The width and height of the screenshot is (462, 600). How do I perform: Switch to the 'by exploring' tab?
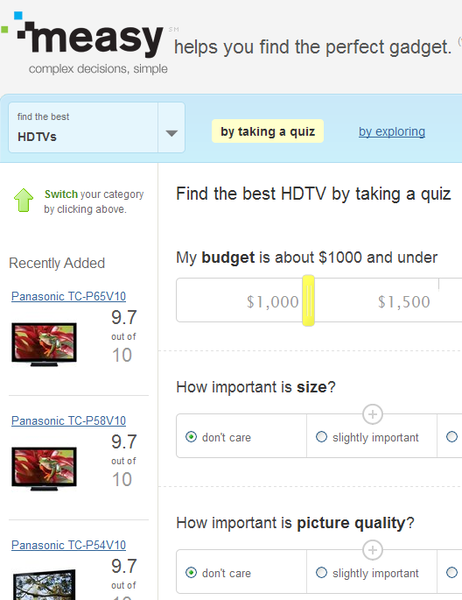(x=392, y=131)
